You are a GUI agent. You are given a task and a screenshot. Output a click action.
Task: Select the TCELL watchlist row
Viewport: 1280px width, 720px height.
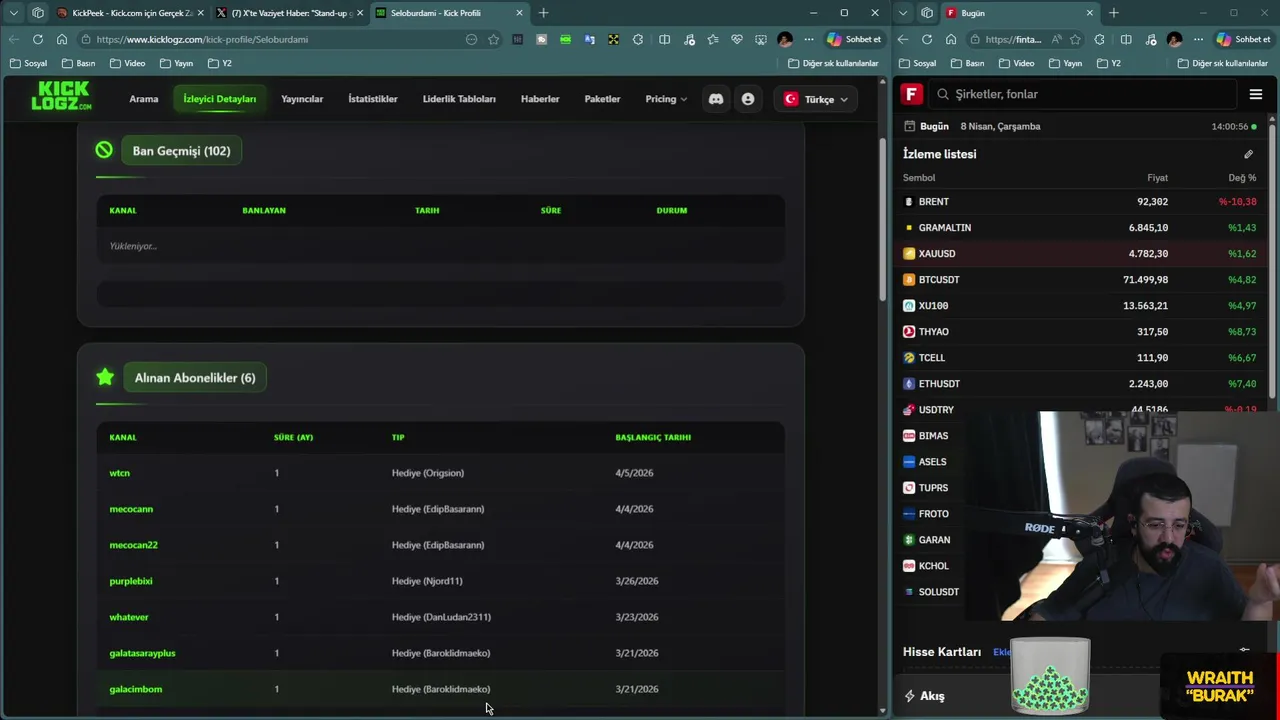[1080, 357]
